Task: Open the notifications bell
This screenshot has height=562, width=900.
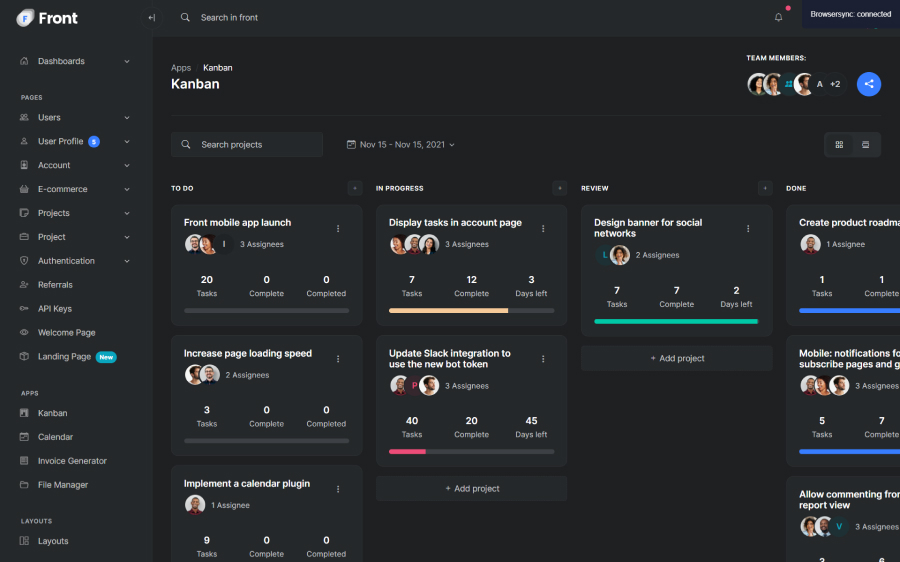Action: coord(779,17)
